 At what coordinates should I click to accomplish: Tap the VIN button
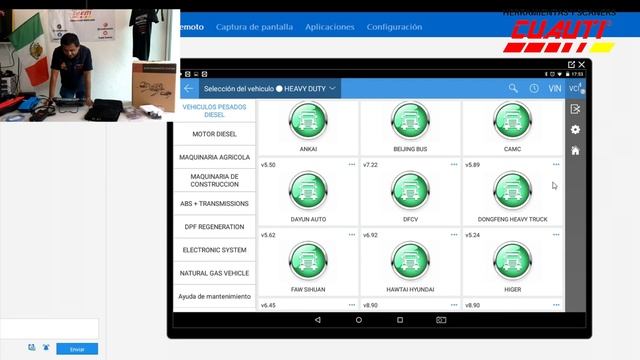pyautogui.click(x=555, y=89)
